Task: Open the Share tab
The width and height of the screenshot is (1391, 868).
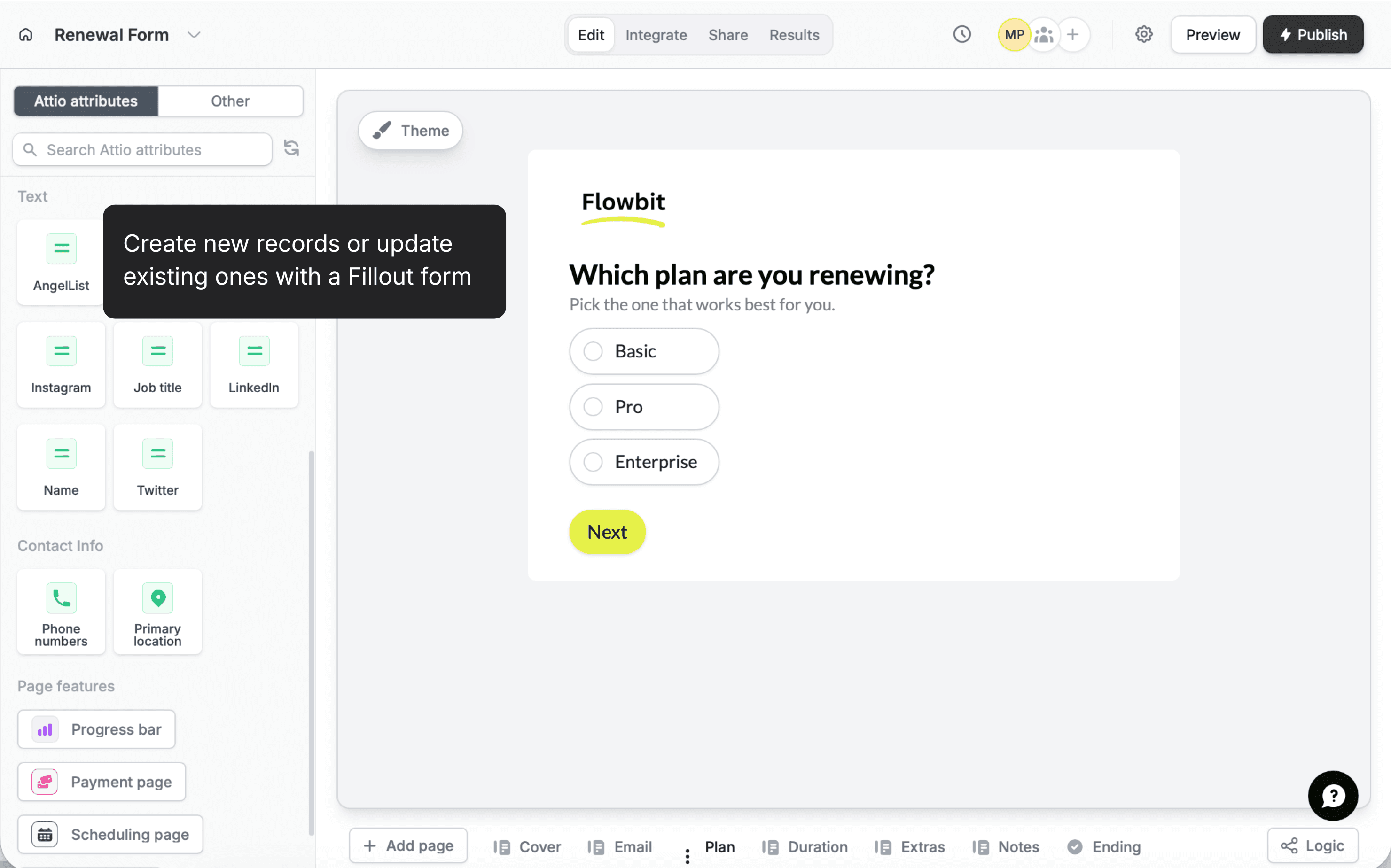Action: [x=727, y=35]
